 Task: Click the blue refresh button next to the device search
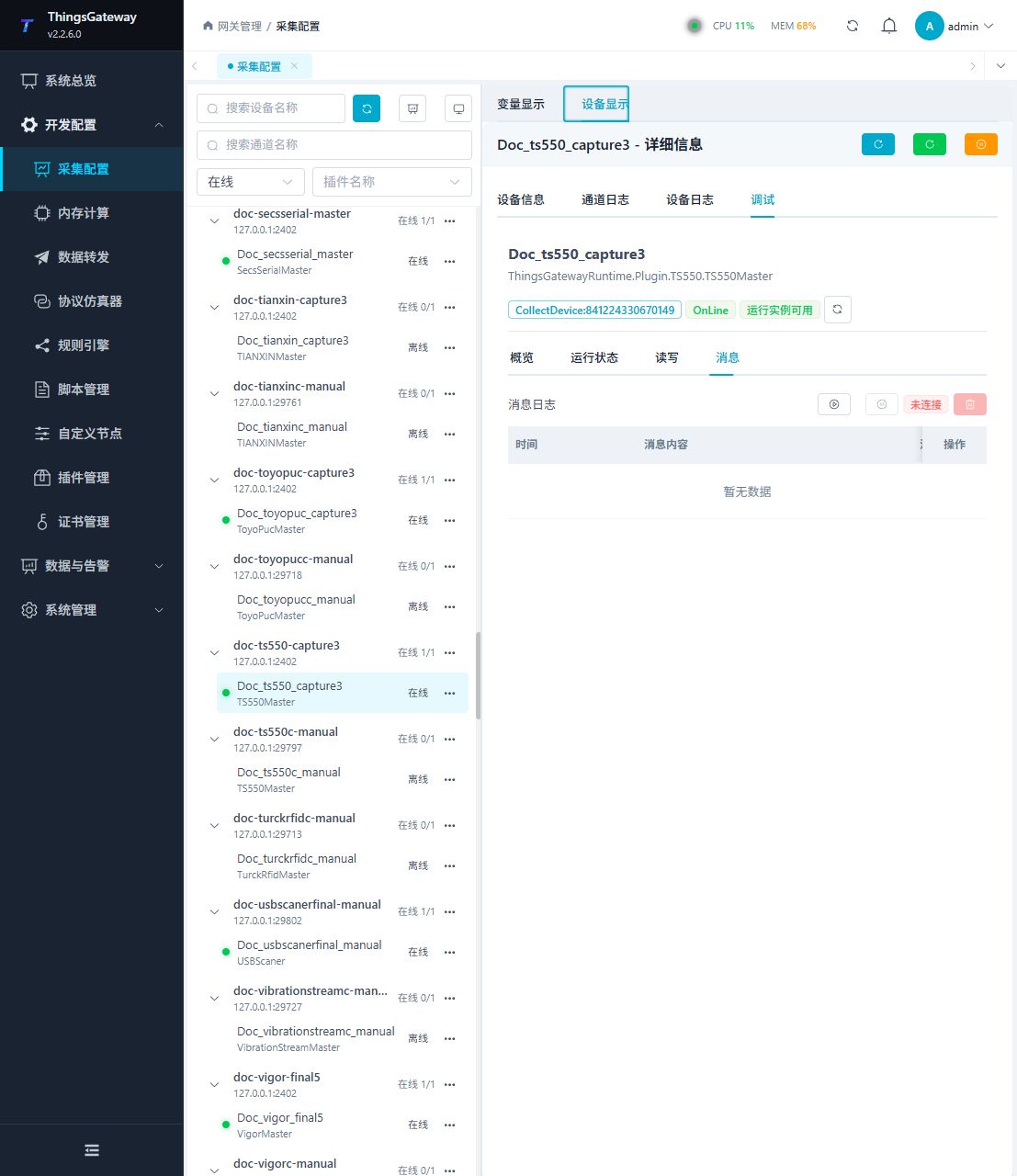pyautogui.click(x=367, y=108)
